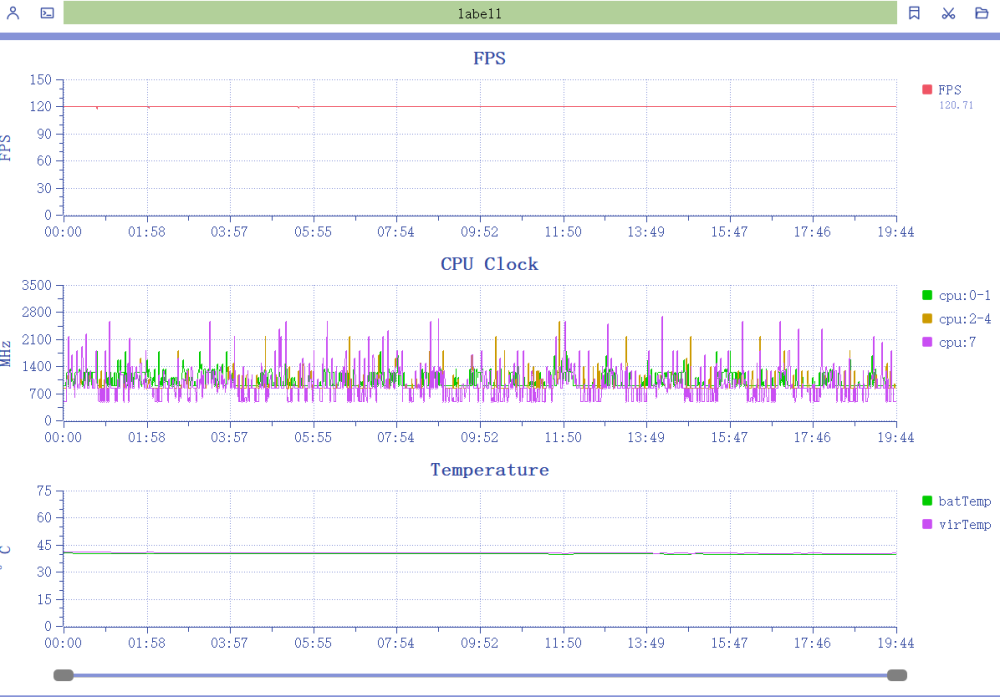The image size is (1000, 697).
Task: Click the green batTemp color swatch
Action: tap(927, 501)
